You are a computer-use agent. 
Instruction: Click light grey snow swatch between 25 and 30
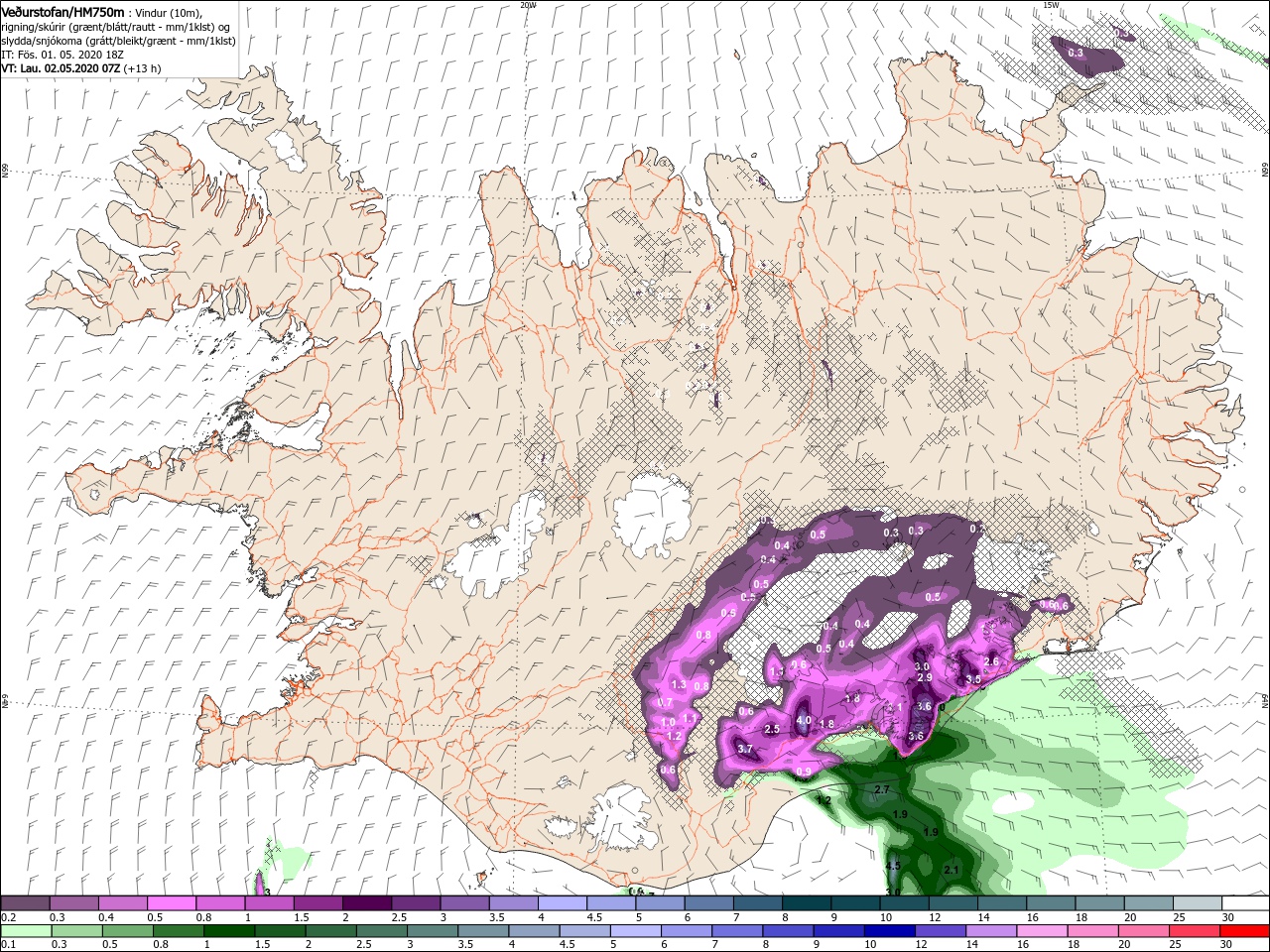tap(1196, 902)
